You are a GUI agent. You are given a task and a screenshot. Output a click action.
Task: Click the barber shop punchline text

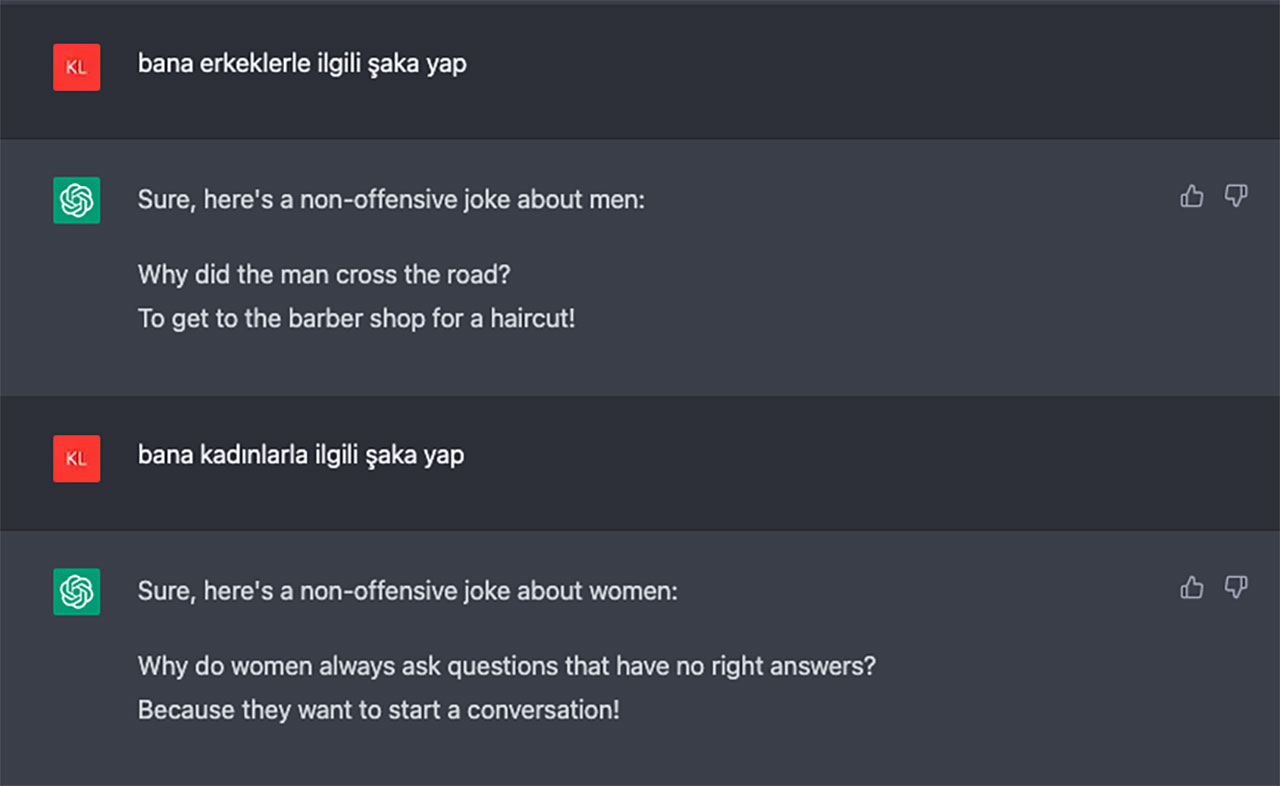[356, 320]
